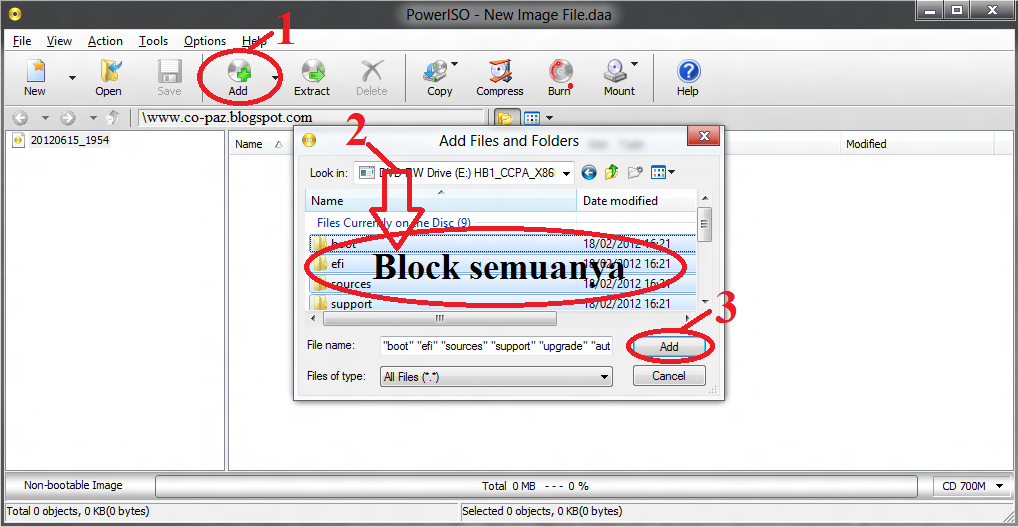The image size is (1018, 527).
Task: Open the View menu
Action: [x=59, y=41]
